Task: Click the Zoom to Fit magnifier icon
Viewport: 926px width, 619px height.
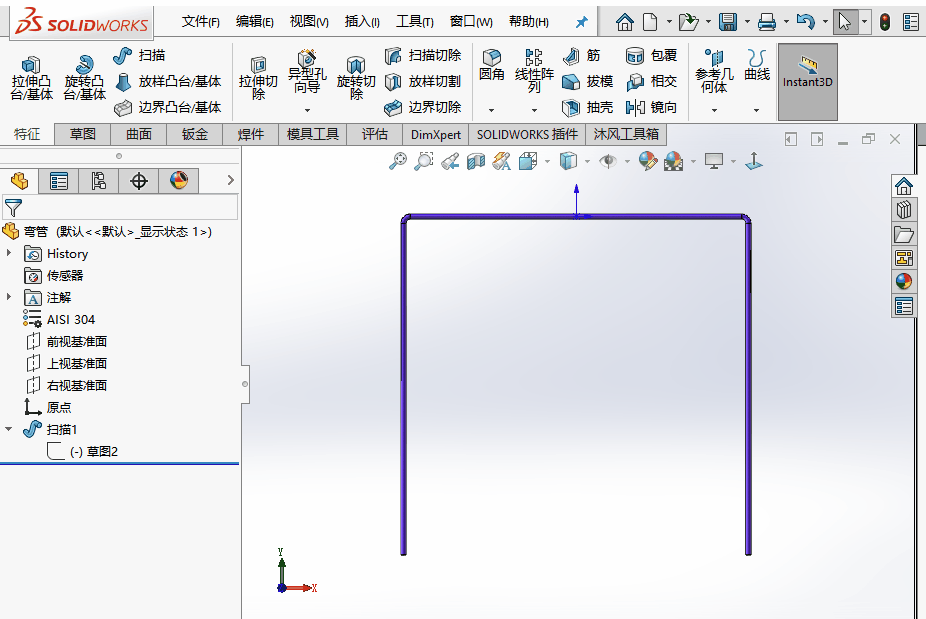Action: pos(398,161)
